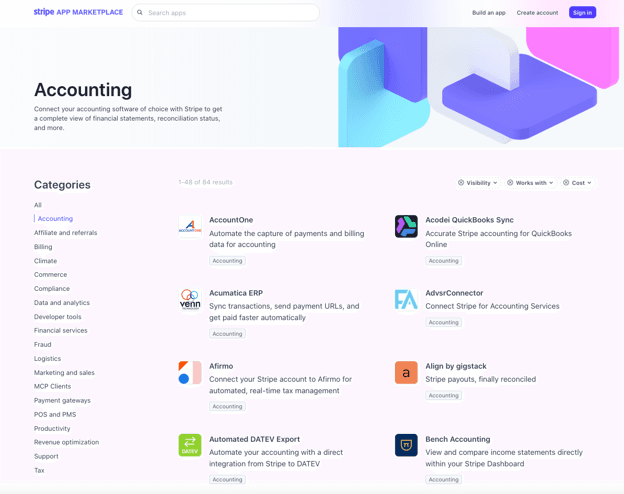
Task: Select Data and analytics category
Action: 62,303
